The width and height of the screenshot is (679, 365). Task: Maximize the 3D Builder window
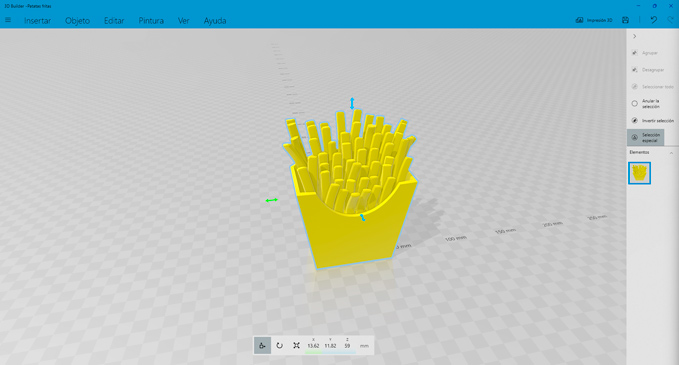click(x=655, y=6)
